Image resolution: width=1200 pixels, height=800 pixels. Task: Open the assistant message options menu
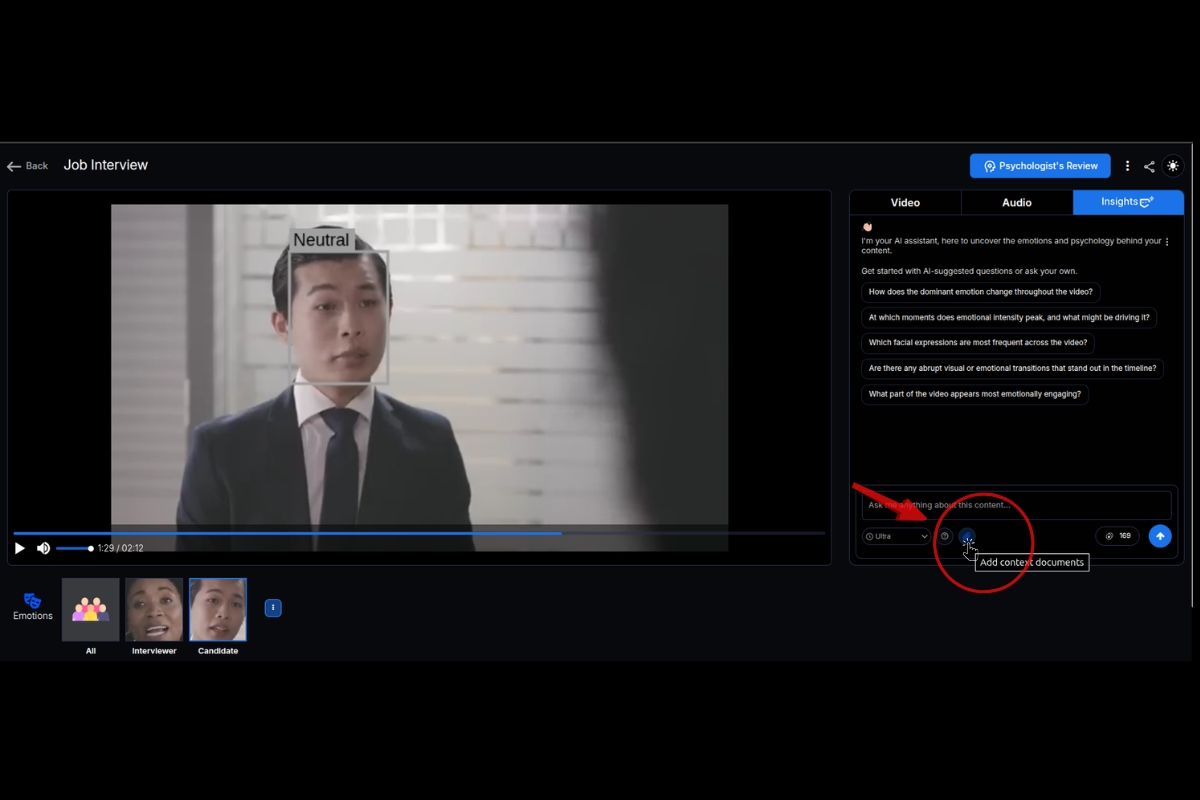tap(1167, 242)
